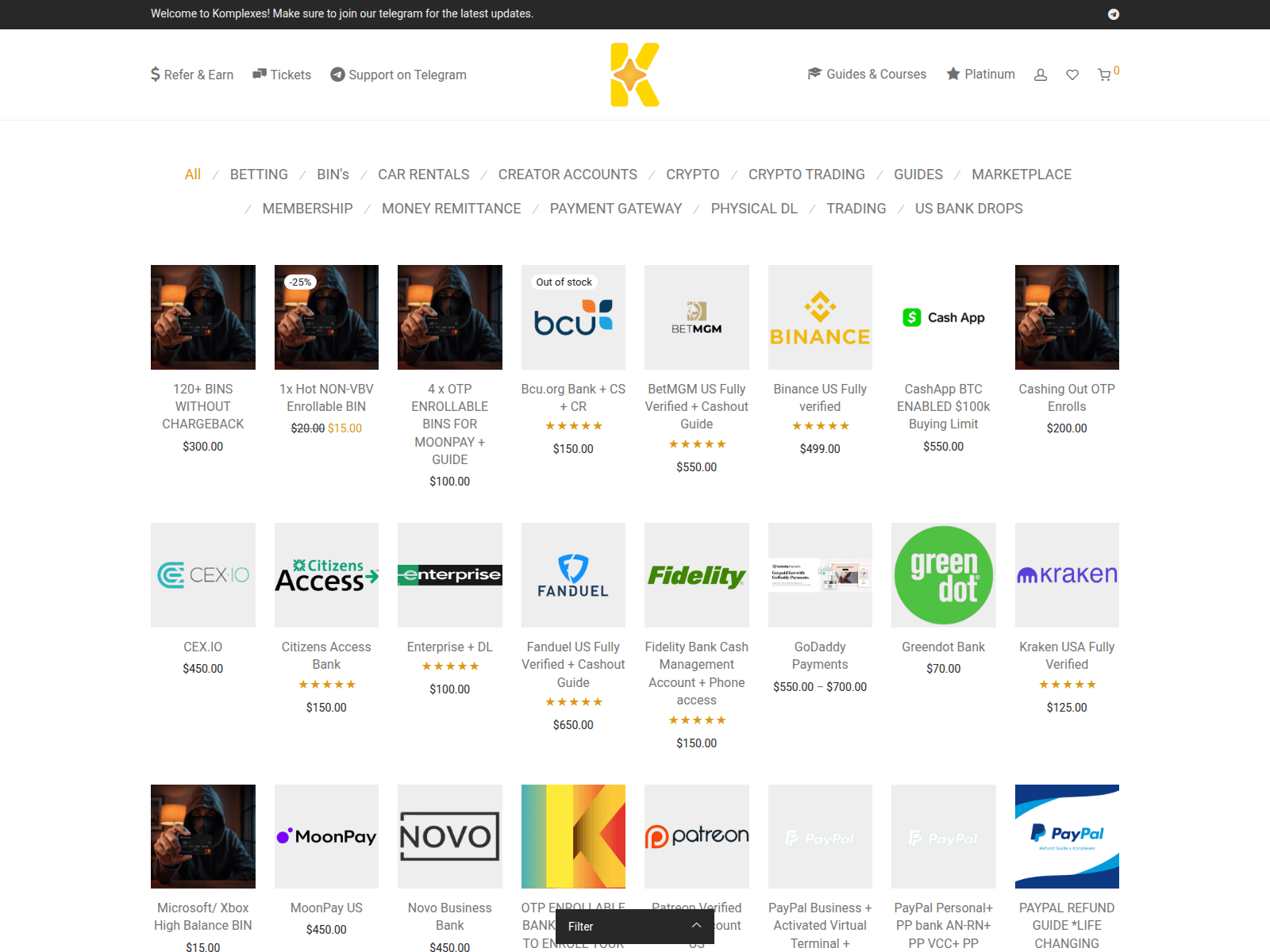Open Support on Telegram link
1270x952 pixels.
398,75
